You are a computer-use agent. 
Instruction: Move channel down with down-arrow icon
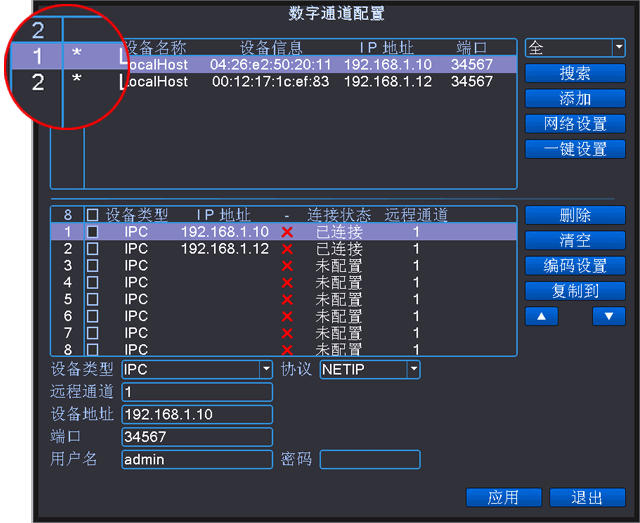(x=609, y=316)
